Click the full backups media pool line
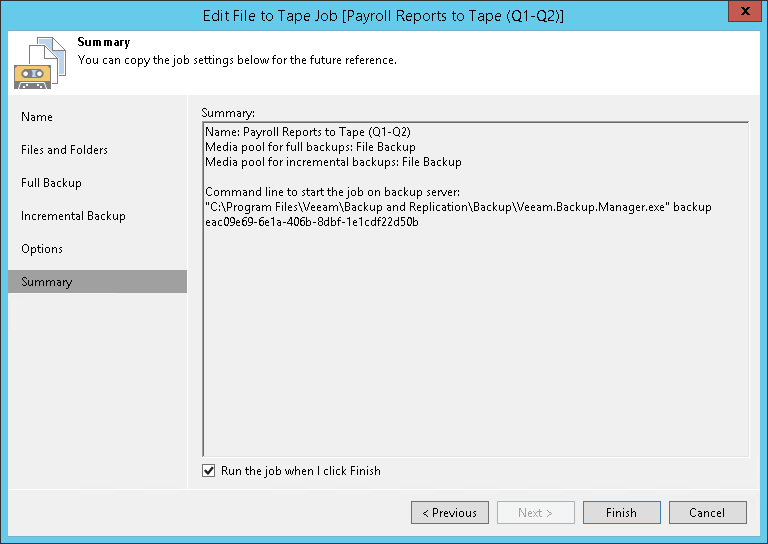This screenshot has width=768, height=544. pyautogui.click(x=310, y=147)
